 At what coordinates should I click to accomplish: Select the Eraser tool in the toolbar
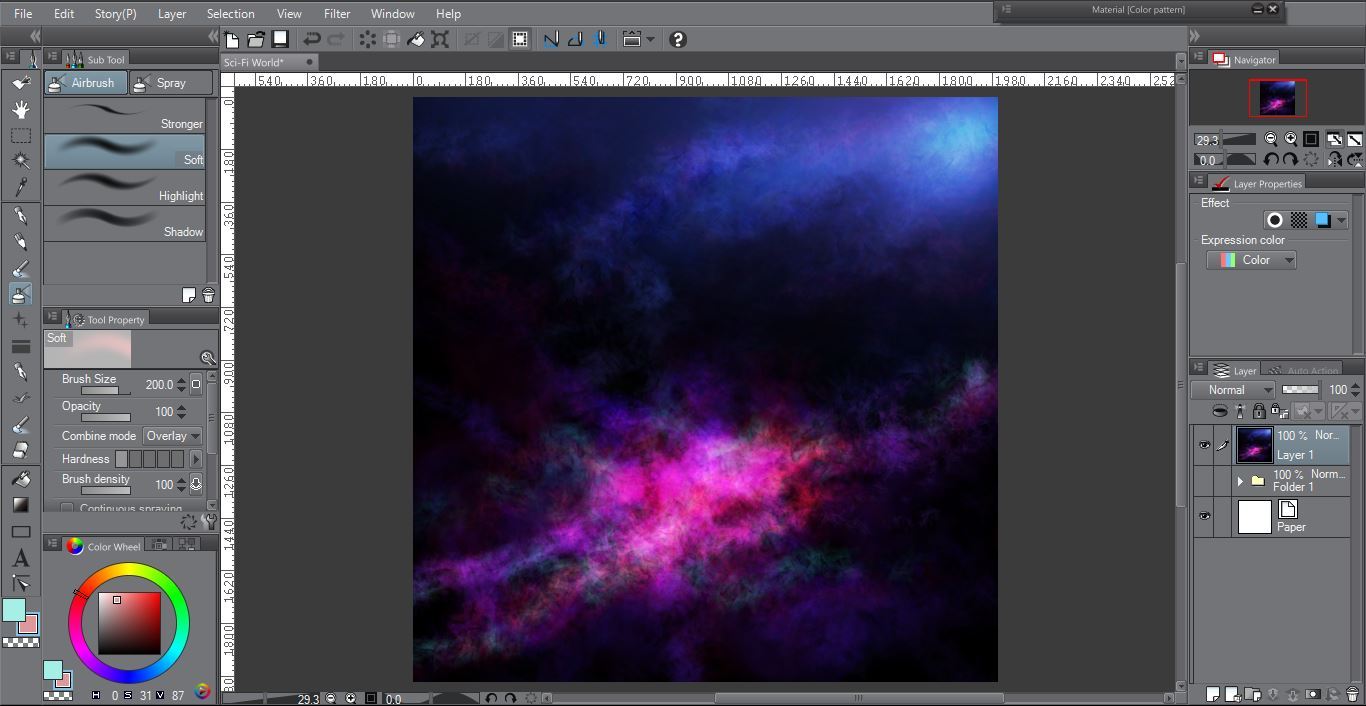(21, 451)
